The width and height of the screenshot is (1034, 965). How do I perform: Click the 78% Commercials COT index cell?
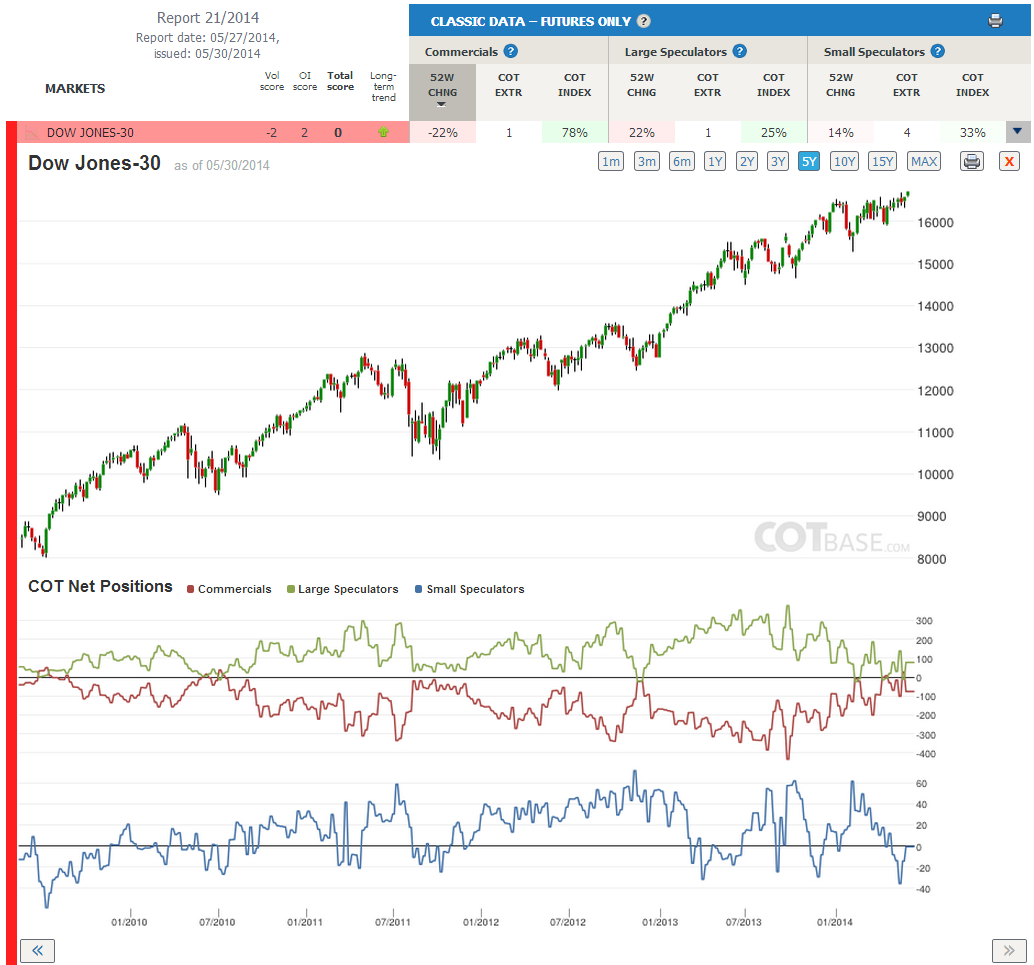[574, 132]
